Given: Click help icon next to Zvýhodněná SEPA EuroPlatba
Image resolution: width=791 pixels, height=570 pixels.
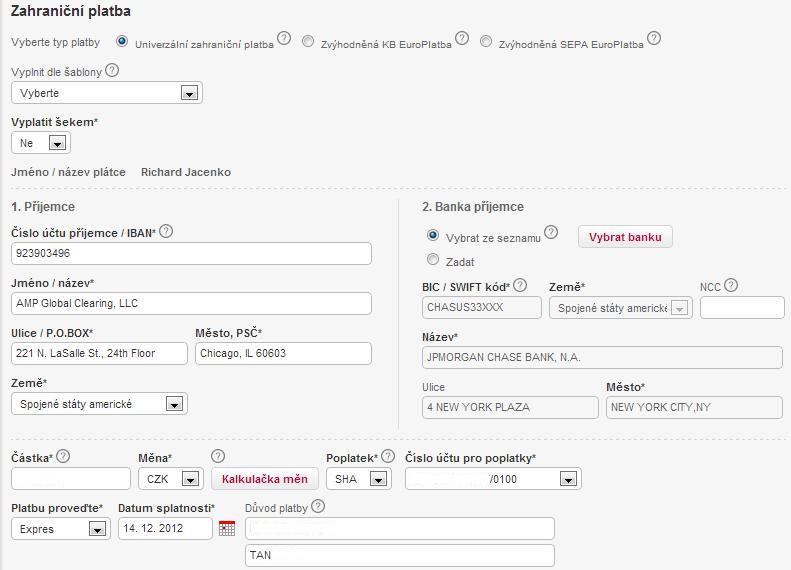Looking at the screenshot, I should (654, 39).
